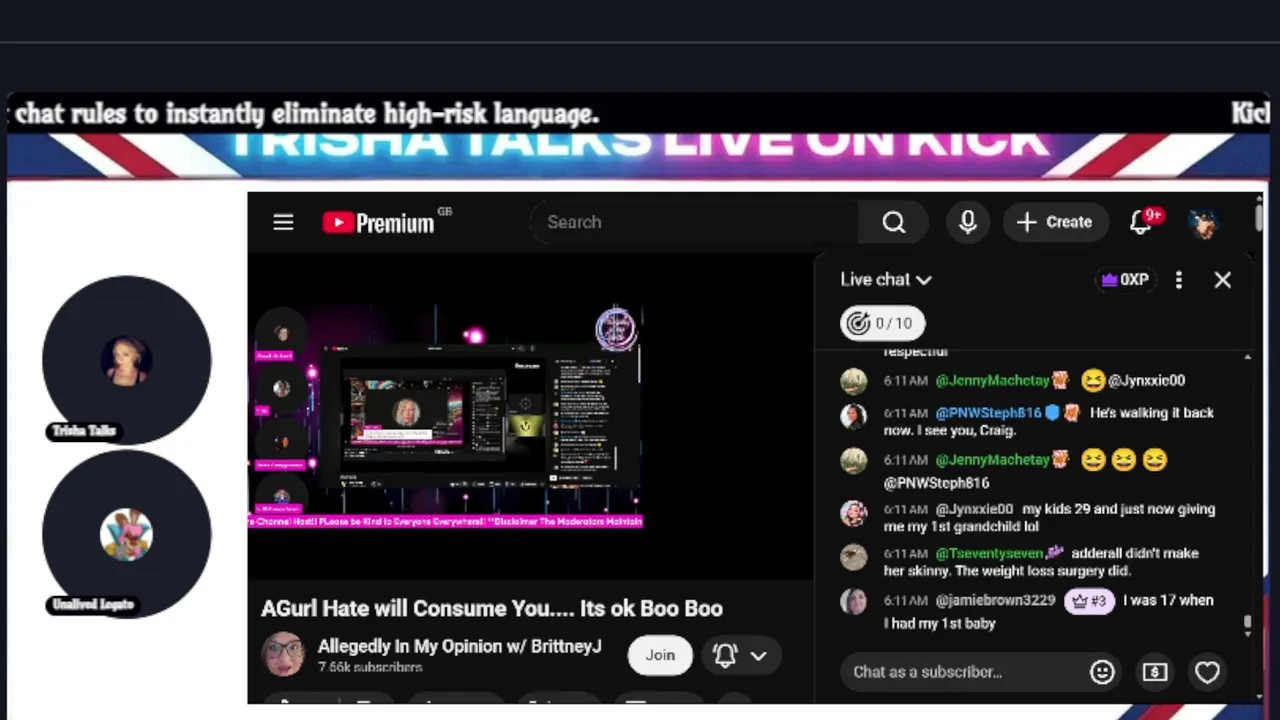Click avatar beside jamiebrown3229 message
This screenshot has width=1280, height=720.
coord(854,601)
